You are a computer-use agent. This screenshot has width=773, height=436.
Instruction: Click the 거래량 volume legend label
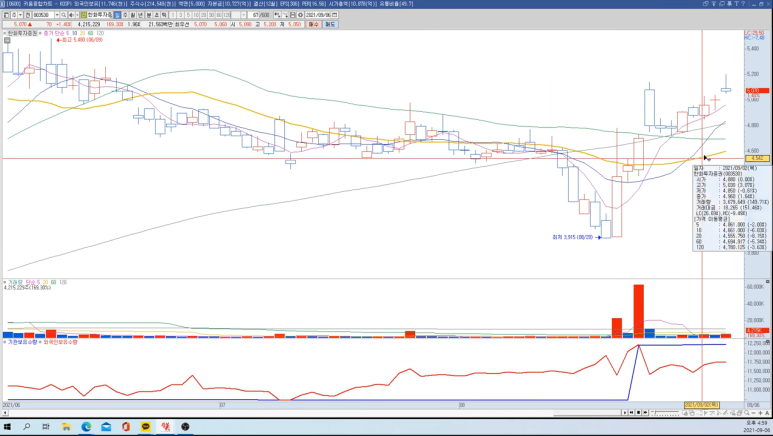point(15,282)
